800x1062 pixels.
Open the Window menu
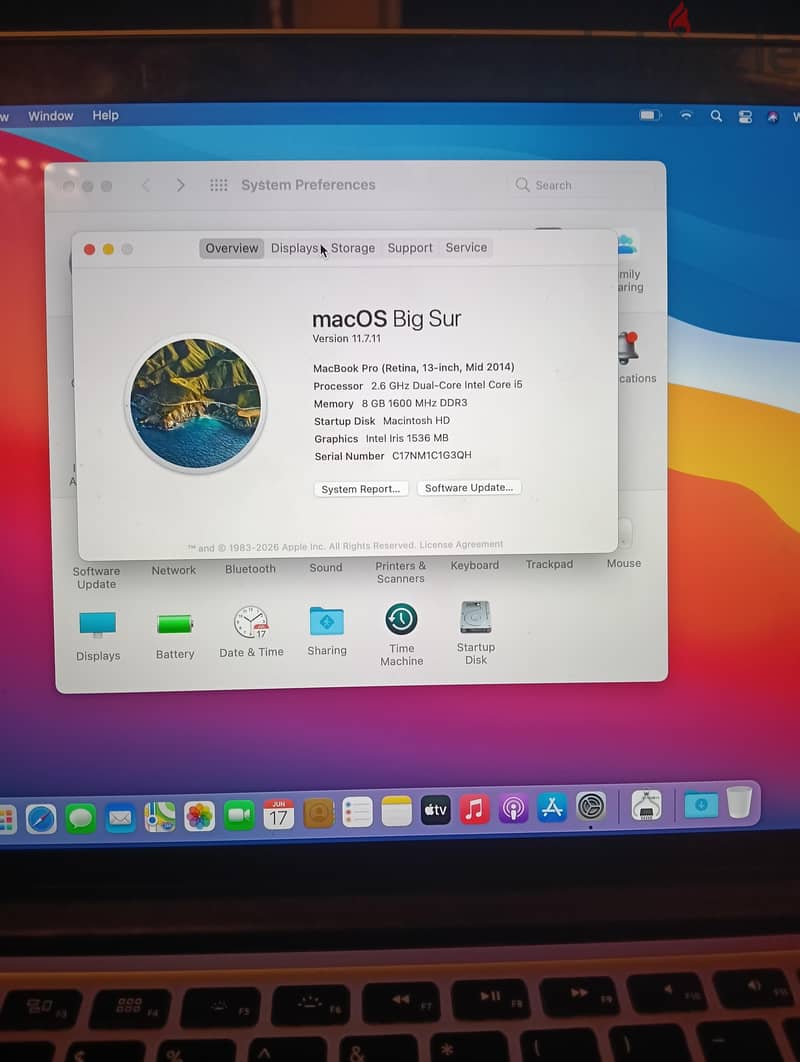coord(51,116)
